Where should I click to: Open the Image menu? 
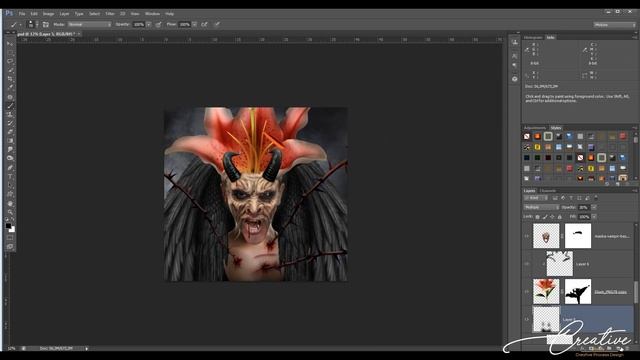[48, 14]
